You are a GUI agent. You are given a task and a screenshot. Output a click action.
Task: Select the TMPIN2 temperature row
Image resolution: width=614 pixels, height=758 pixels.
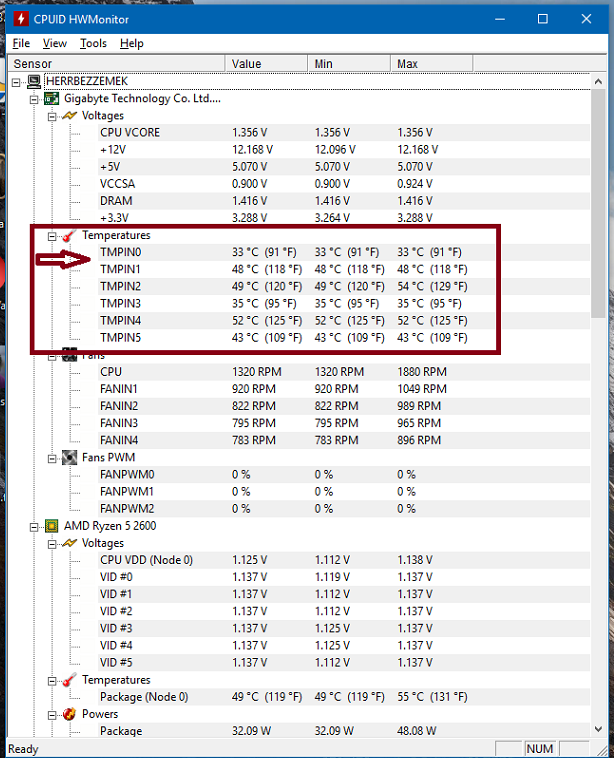(x=343, y=286)
